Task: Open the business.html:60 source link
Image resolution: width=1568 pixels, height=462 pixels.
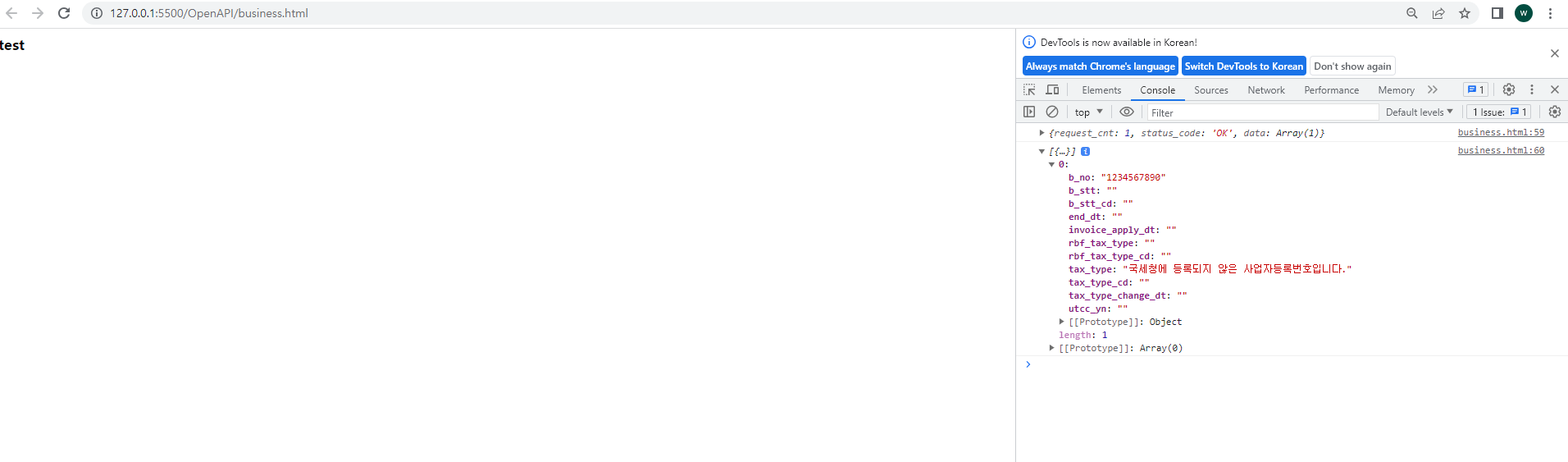Action: [1501, 151]
